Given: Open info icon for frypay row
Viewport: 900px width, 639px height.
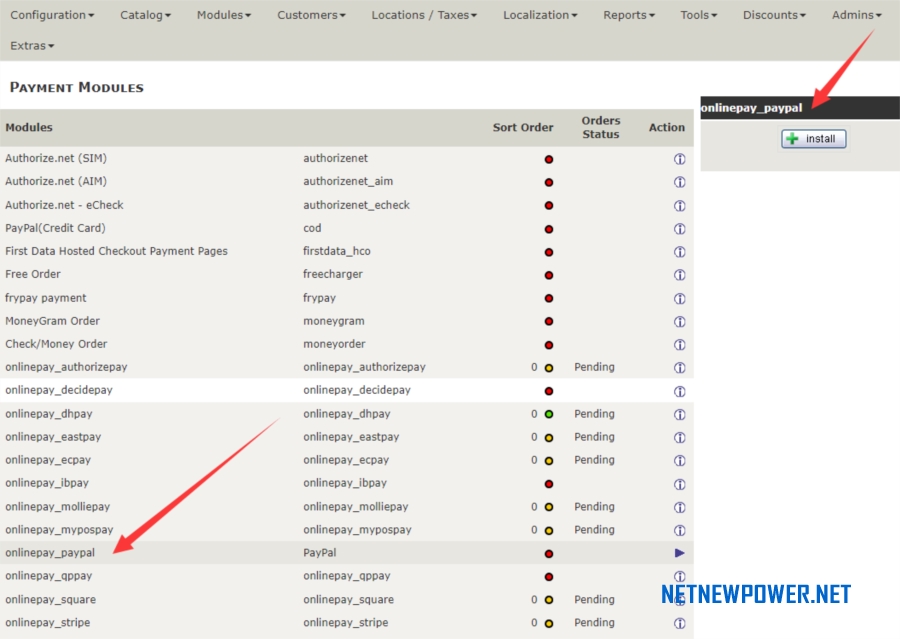Looking at the screenshot, I should point(680,299).
